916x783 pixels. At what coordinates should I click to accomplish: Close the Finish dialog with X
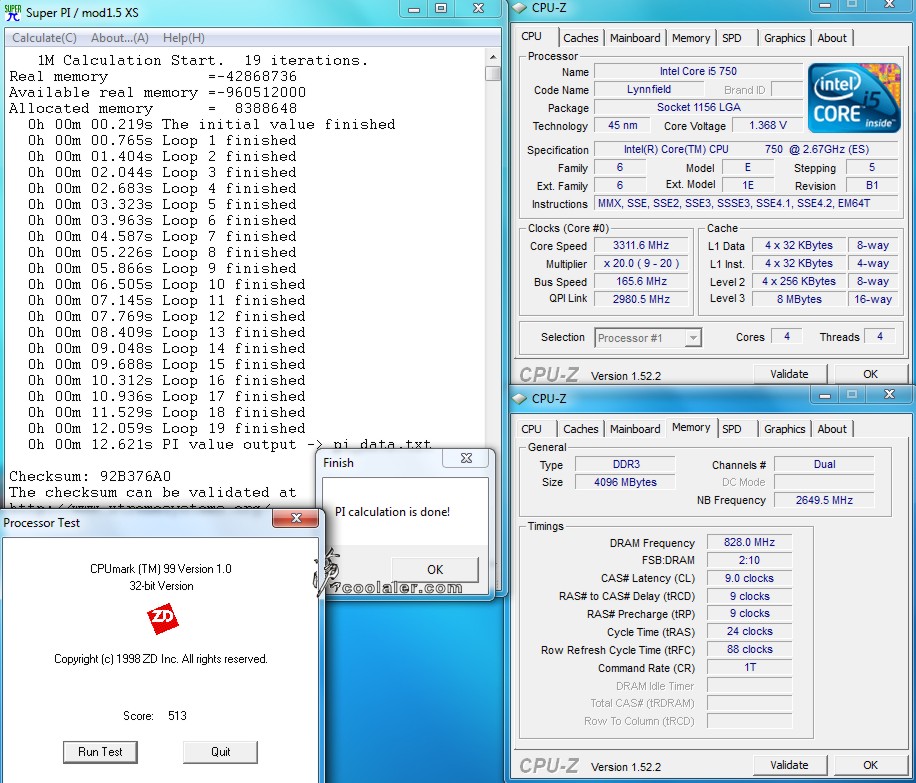(466, 458)
